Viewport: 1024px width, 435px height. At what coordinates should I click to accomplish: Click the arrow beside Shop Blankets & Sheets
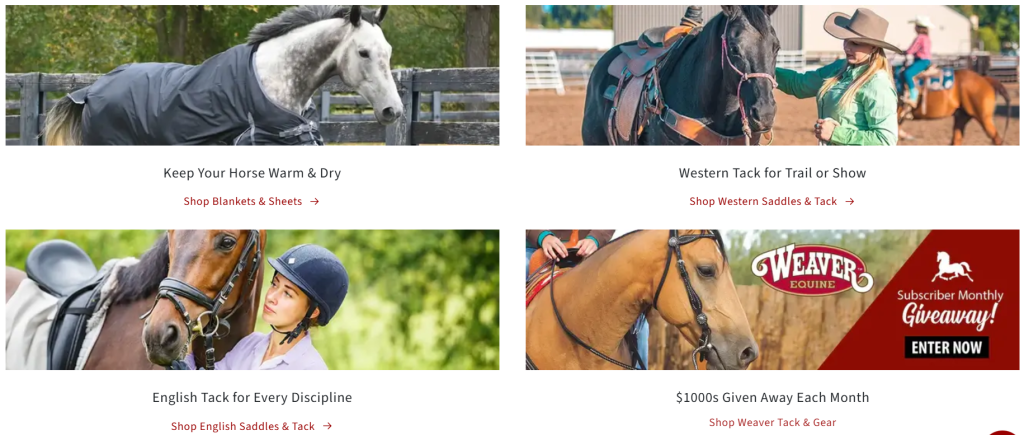(314, 202)
